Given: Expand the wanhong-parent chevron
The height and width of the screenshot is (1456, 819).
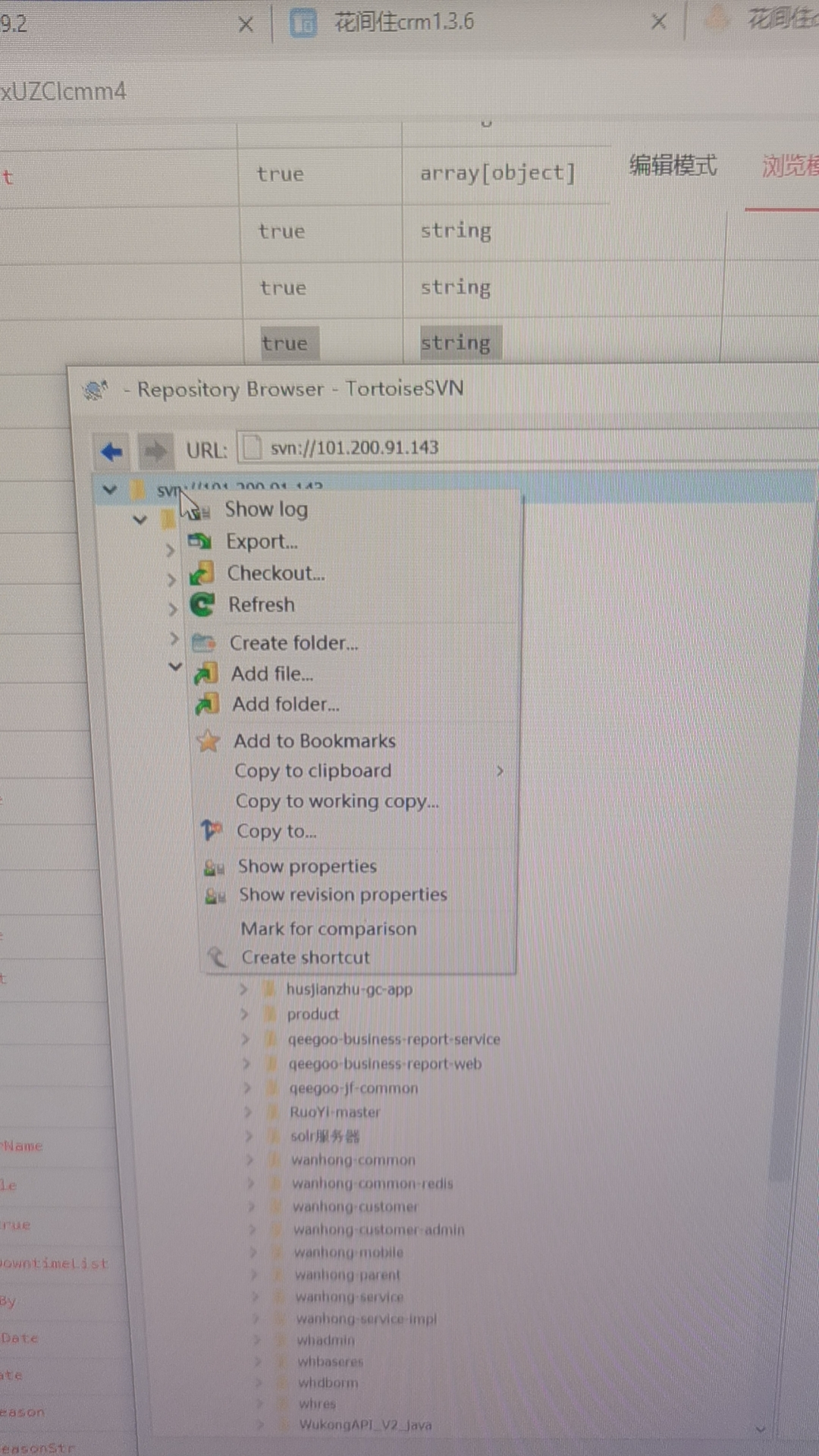Looking at the screenshot, I should tap(255, 1275).
